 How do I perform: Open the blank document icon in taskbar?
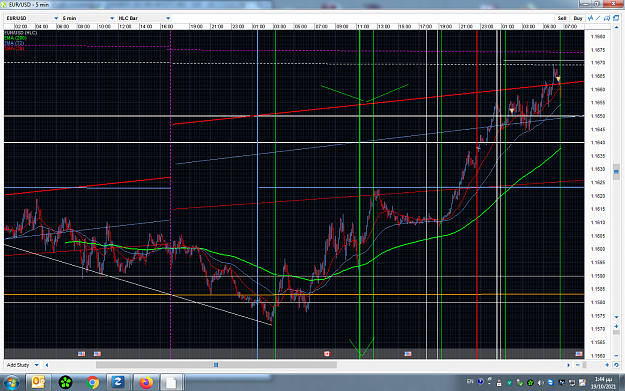pyautogui.click(x=171, y=383)
